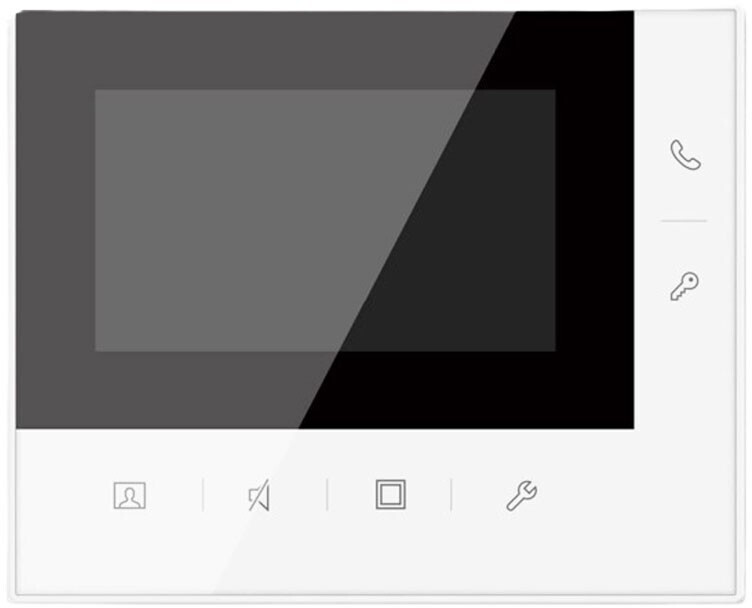The width and height of the screenshot is (752, 608).
Task: Toggle camera view with the portrait icon
Action: tap(129, 495)
